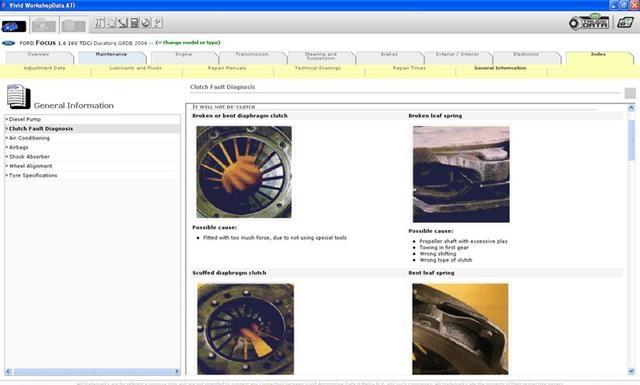
Task: Click the grey square beside Clutch Fault Diagnosis title
Action: point(630,93)
